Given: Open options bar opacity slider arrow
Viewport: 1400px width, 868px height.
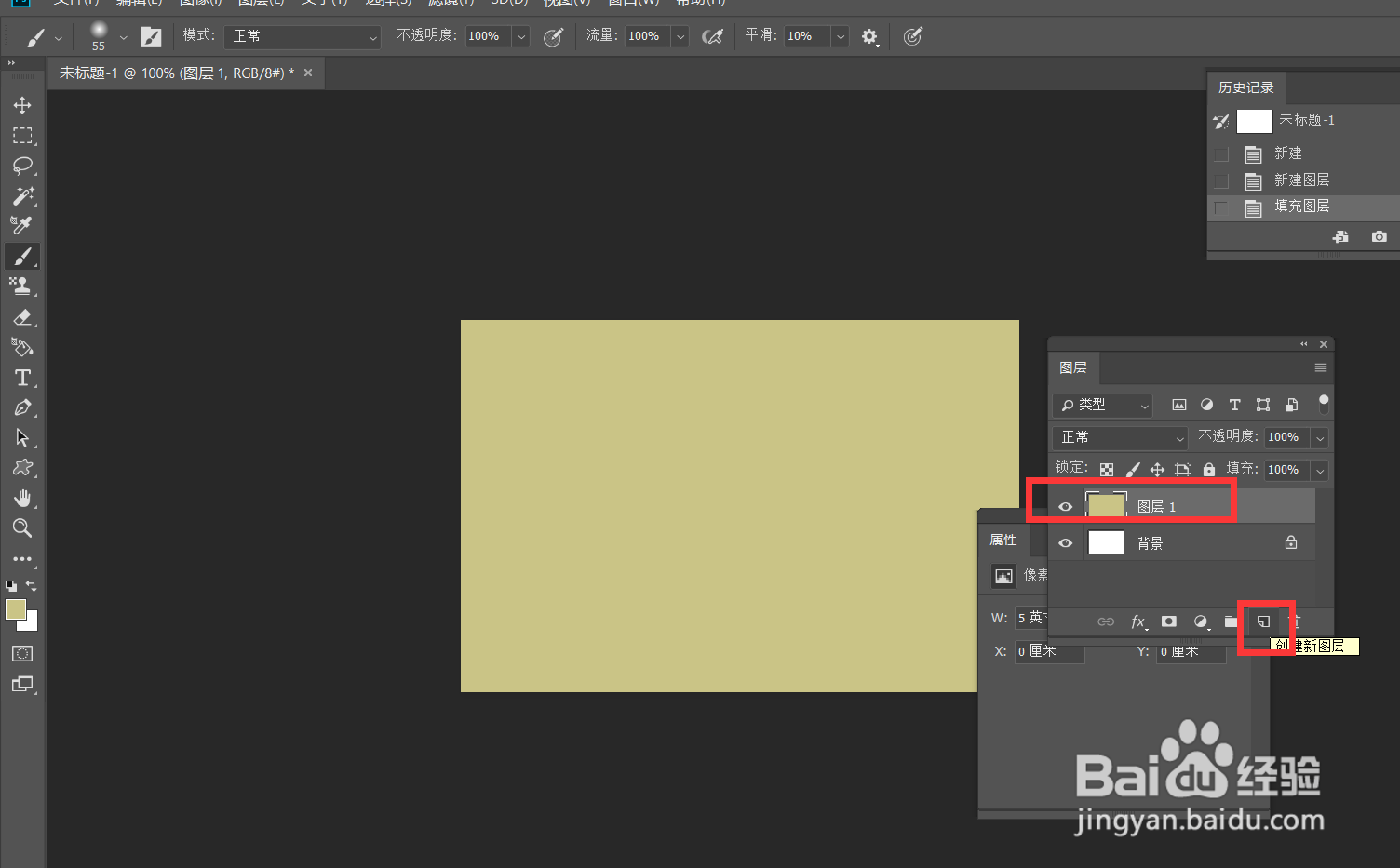Looking at the screenshot, I should point(521,37).
